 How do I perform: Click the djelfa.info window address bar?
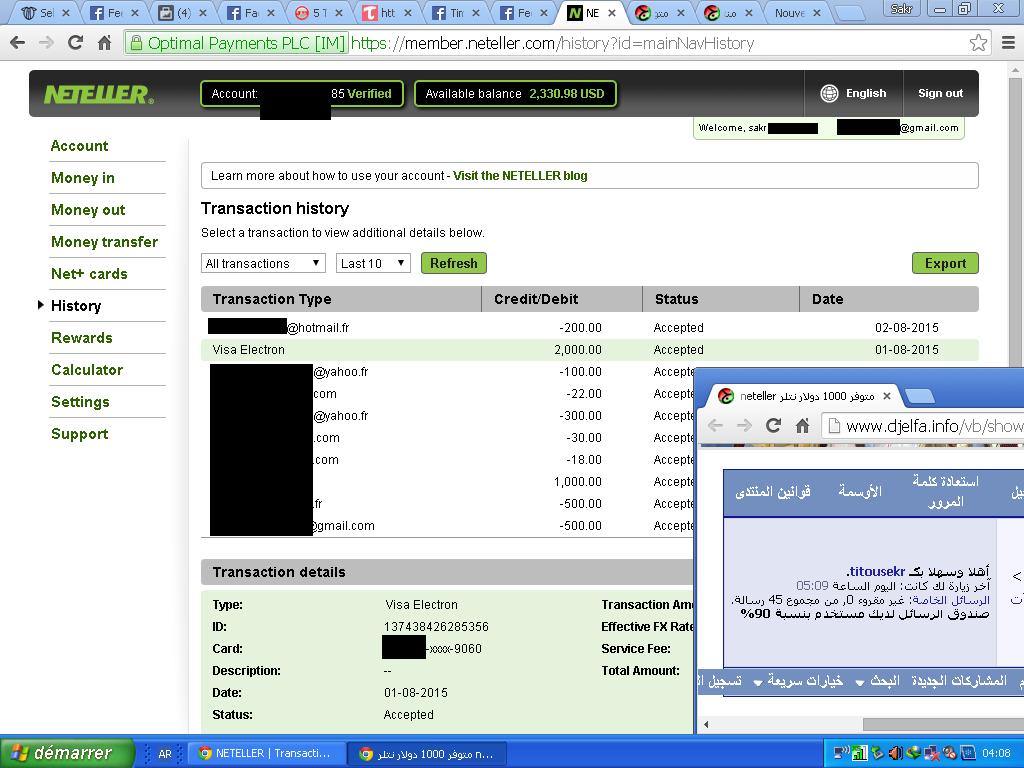[922, 426]
